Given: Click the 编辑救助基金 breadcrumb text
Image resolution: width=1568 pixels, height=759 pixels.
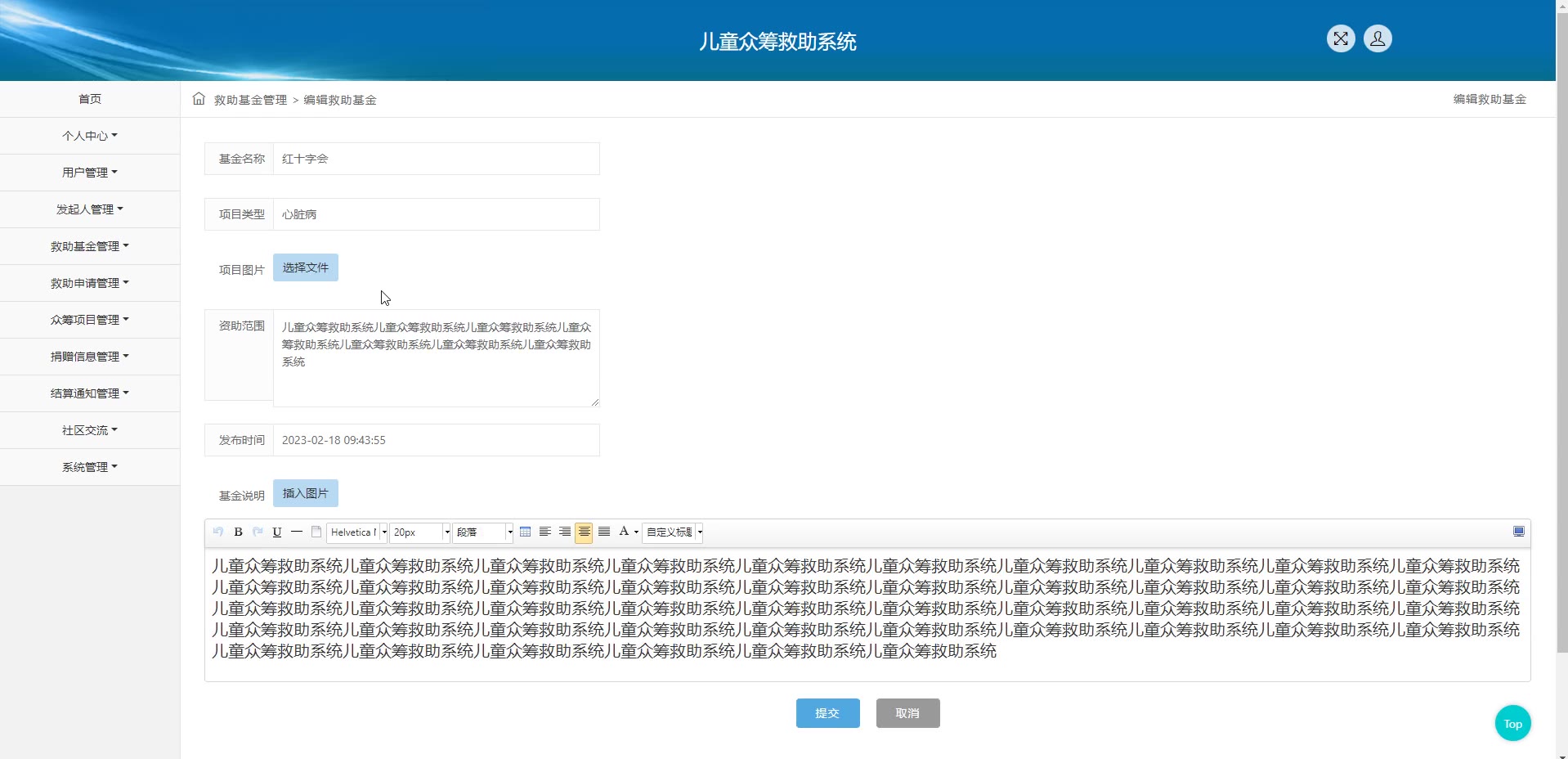Looking at the screenshot, I should tap(340, 100).
